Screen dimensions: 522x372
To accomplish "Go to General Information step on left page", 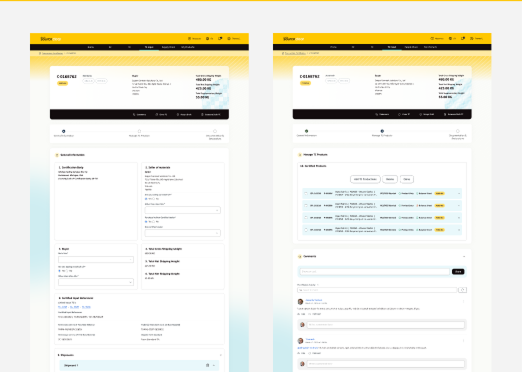I will 64,133.
